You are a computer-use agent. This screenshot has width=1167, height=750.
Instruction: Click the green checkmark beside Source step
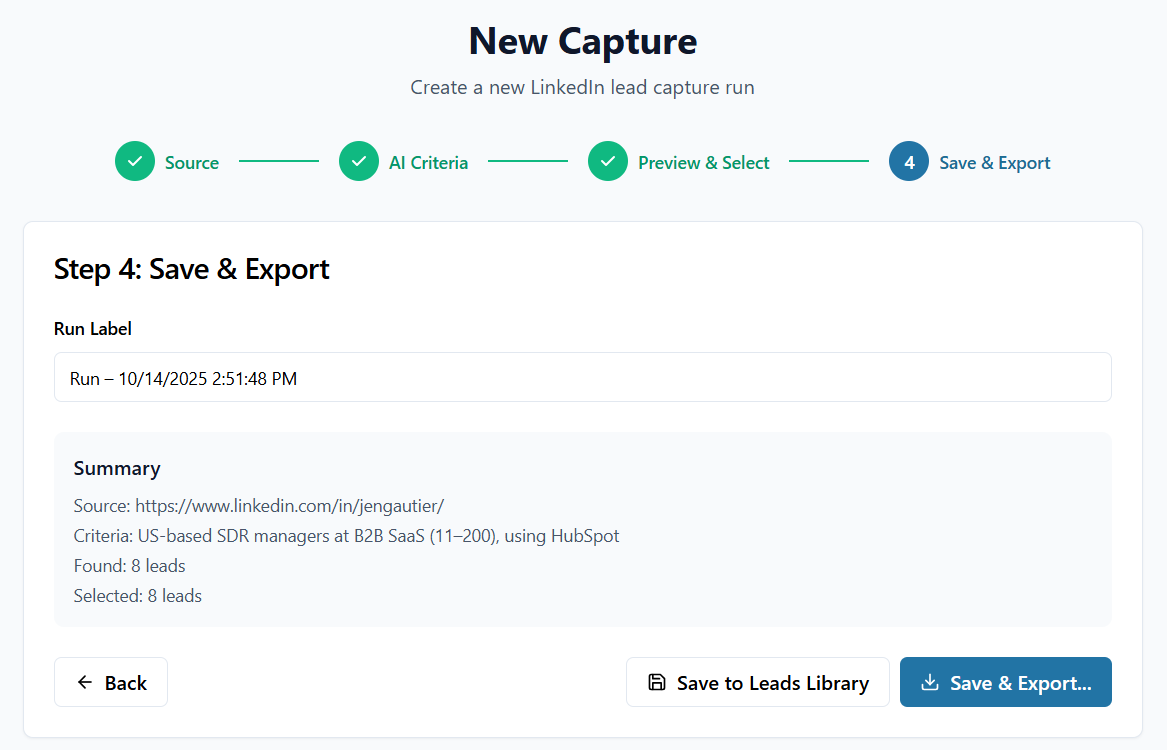(135, 162)
